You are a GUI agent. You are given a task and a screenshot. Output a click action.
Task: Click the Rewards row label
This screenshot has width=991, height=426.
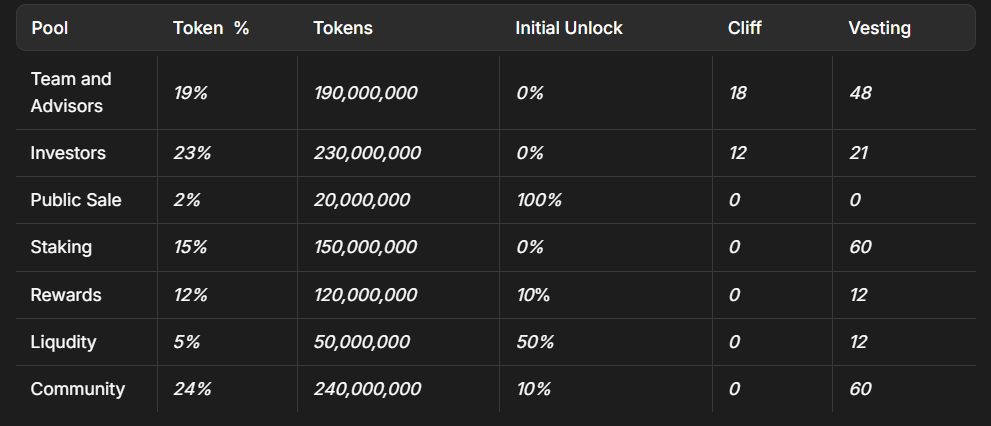pos(66,295)
